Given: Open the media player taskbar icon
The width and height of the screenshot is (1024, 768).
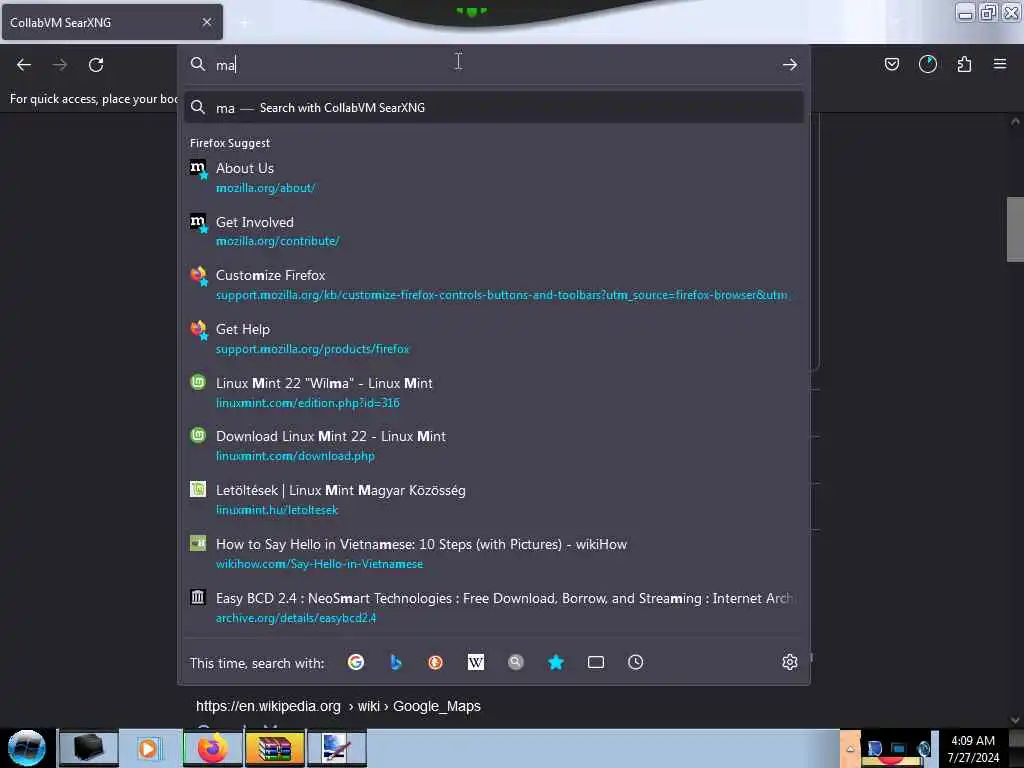Looking at the screenshot, I should 148,748.
